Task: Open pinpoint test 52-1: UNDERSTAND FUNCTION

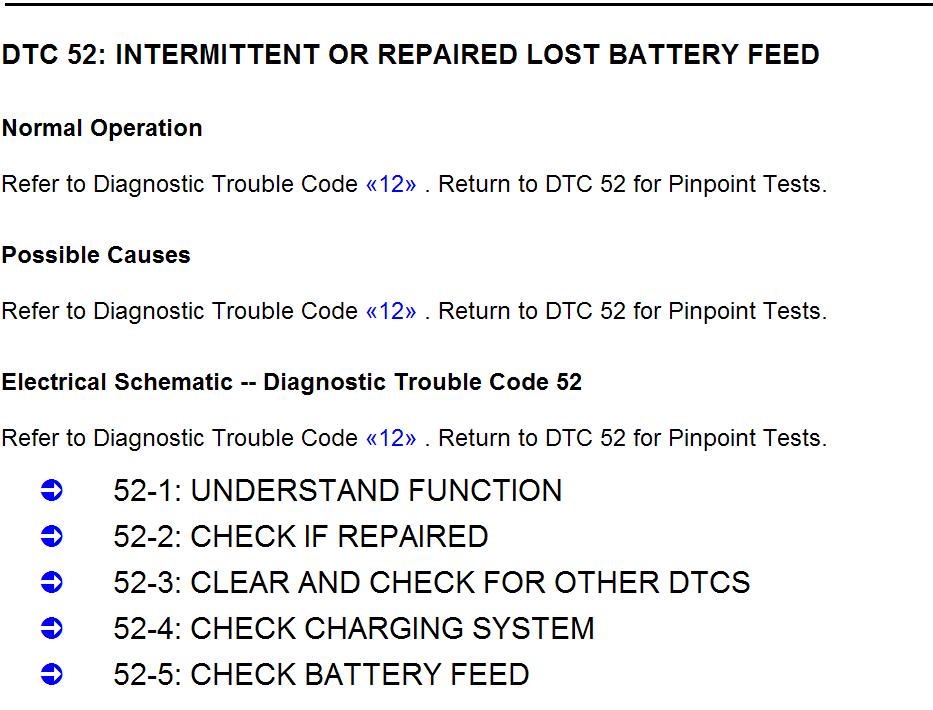Action: [x=337, y=491]
